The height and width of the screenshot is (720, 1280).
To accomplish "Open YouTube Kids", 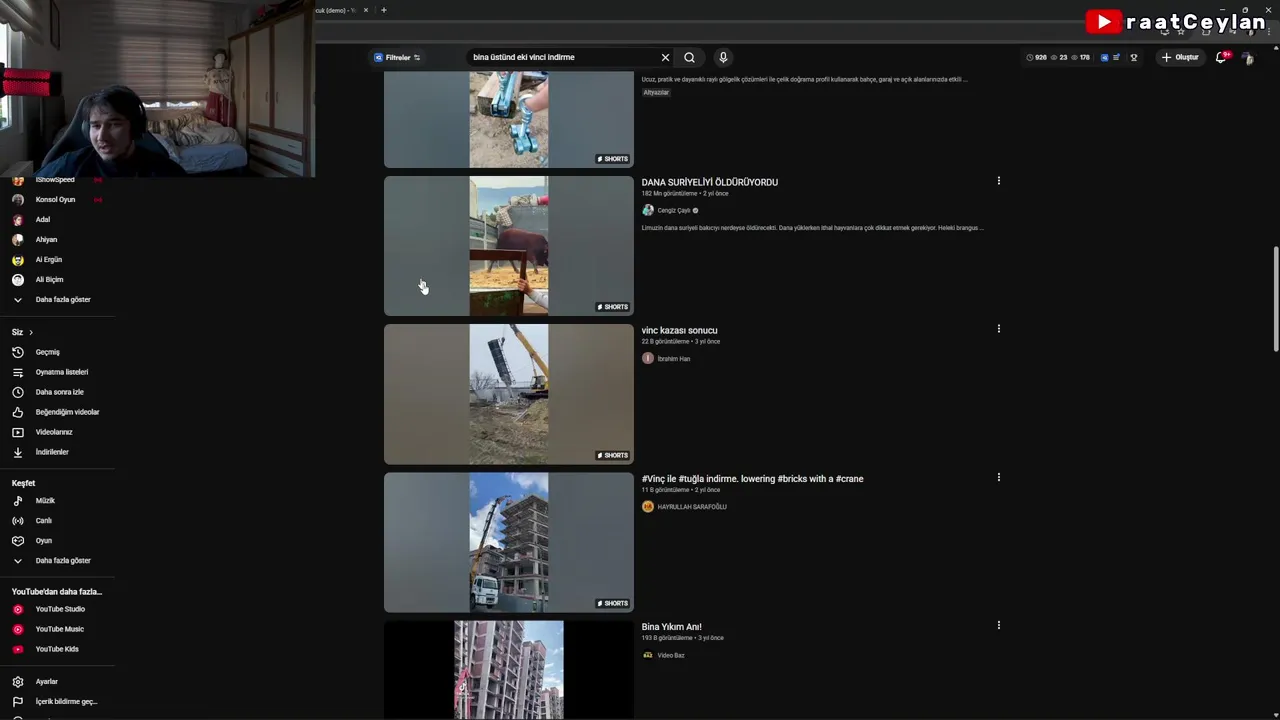I will [x=57, y=649].
